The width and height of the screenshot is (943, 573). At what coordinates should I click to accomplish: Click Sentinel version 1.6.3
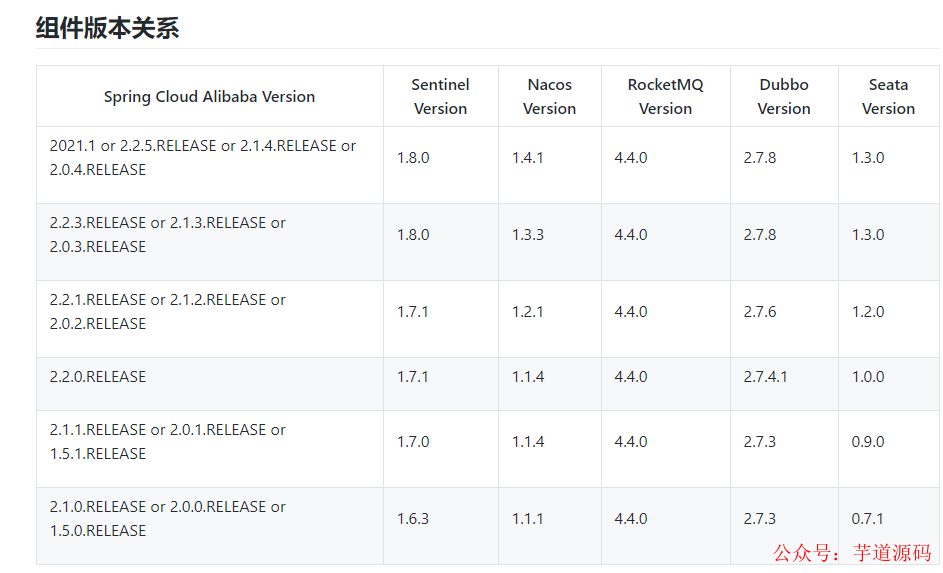click(x=413, y=519)
